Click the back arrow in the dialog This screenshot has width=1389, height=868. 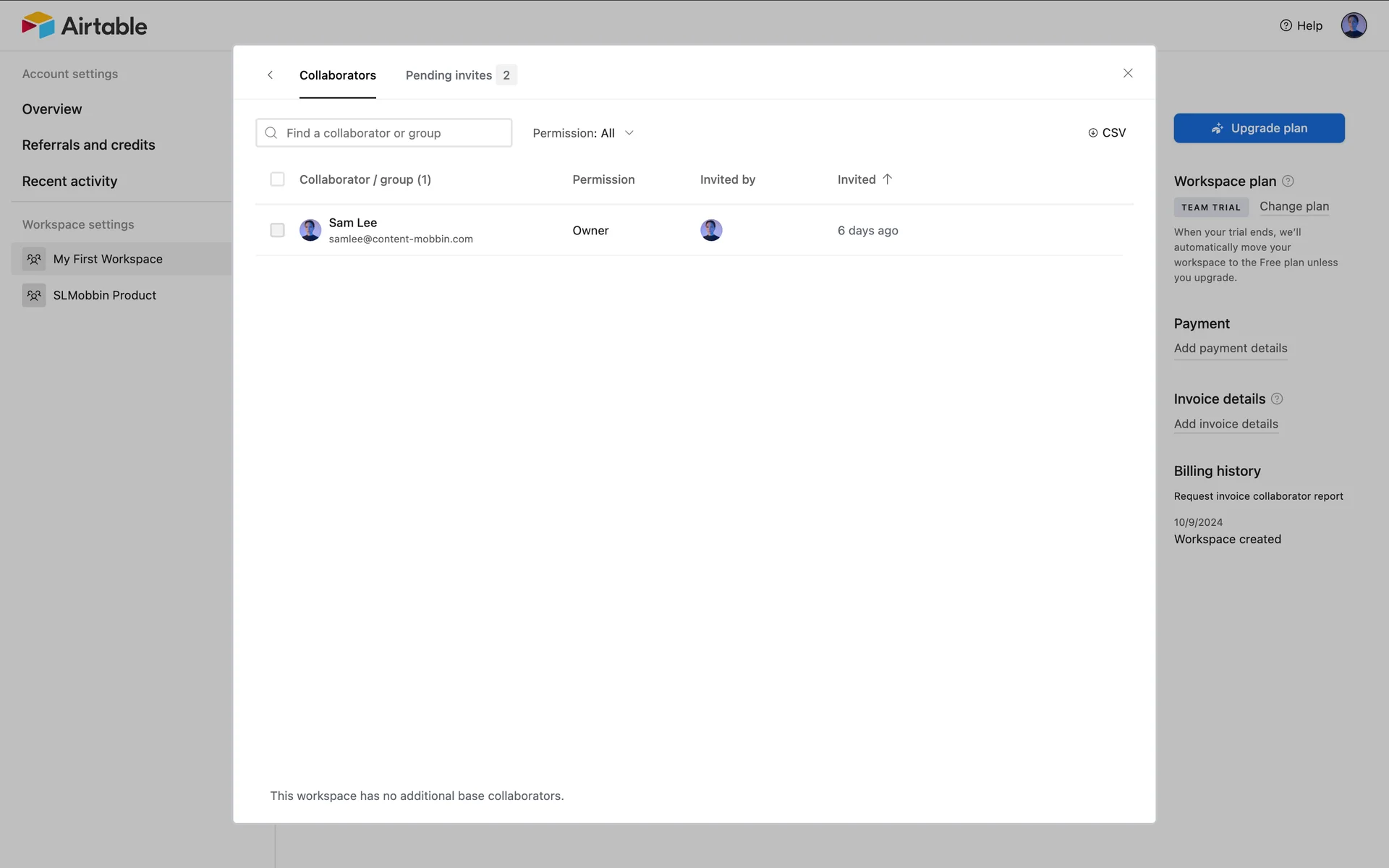tap(270, 75)
